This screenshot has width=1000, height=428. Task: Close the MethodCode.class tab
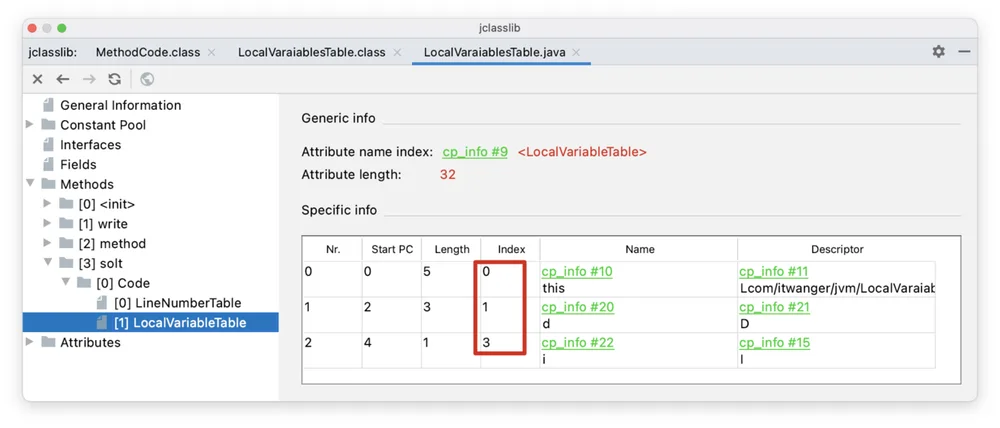(x=212, y=52)
